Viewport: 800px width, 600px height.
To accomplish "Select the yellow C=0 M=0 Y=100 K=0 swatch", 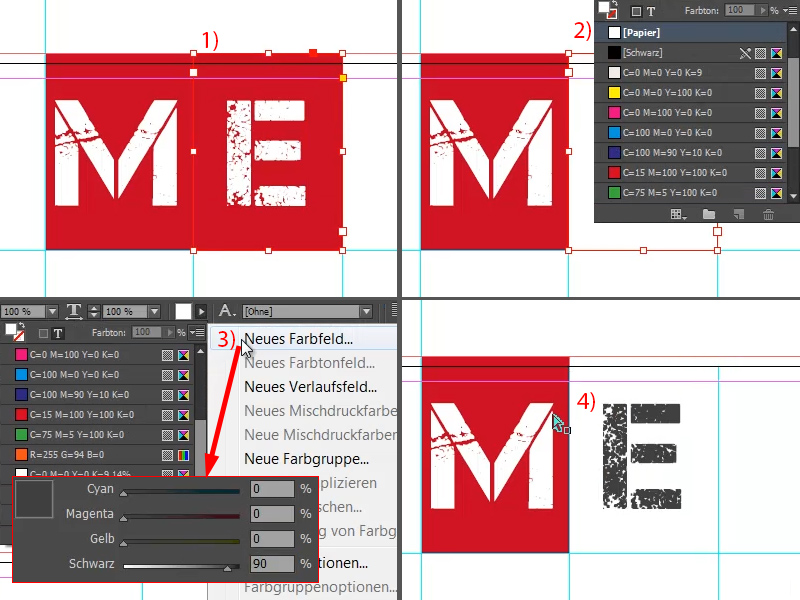I will pyautogui.click(x=690, y=92).
